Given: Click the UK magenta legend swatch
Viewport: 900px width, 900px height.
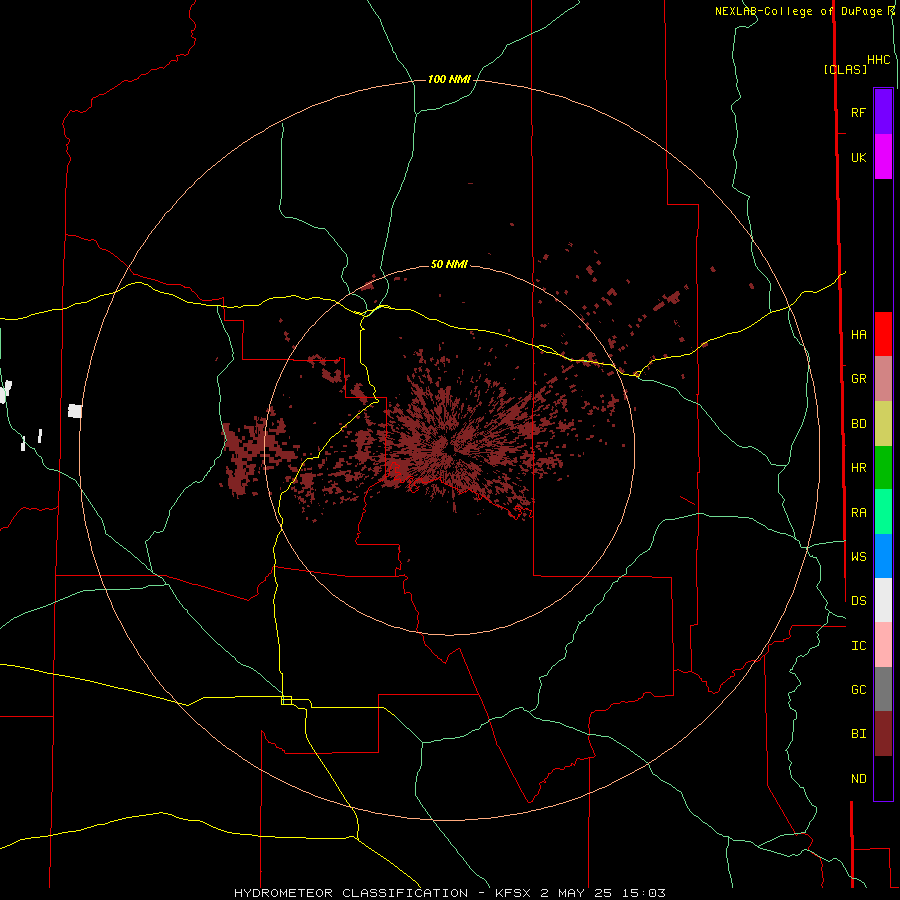Looking at the screenshot, I should 883,157.
